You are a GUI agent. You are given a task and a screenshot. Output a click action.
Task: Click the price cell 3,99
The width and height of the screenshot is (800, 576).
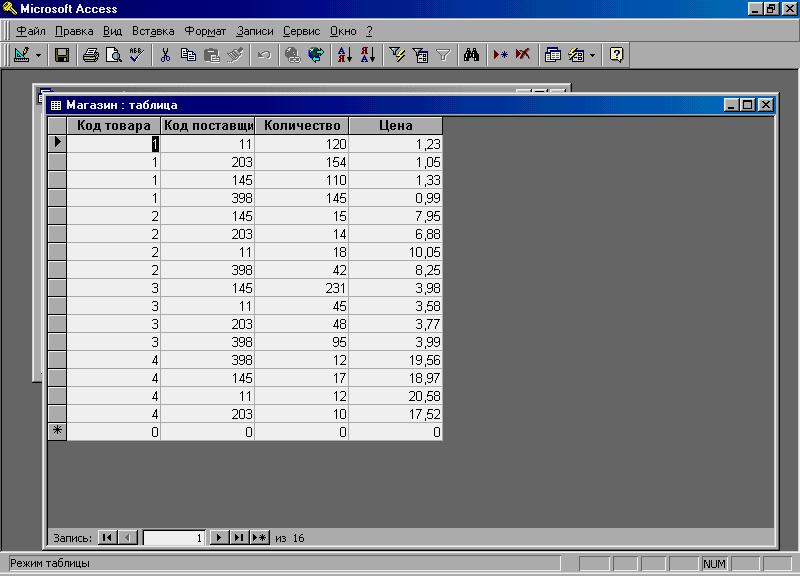coord(395,342)
